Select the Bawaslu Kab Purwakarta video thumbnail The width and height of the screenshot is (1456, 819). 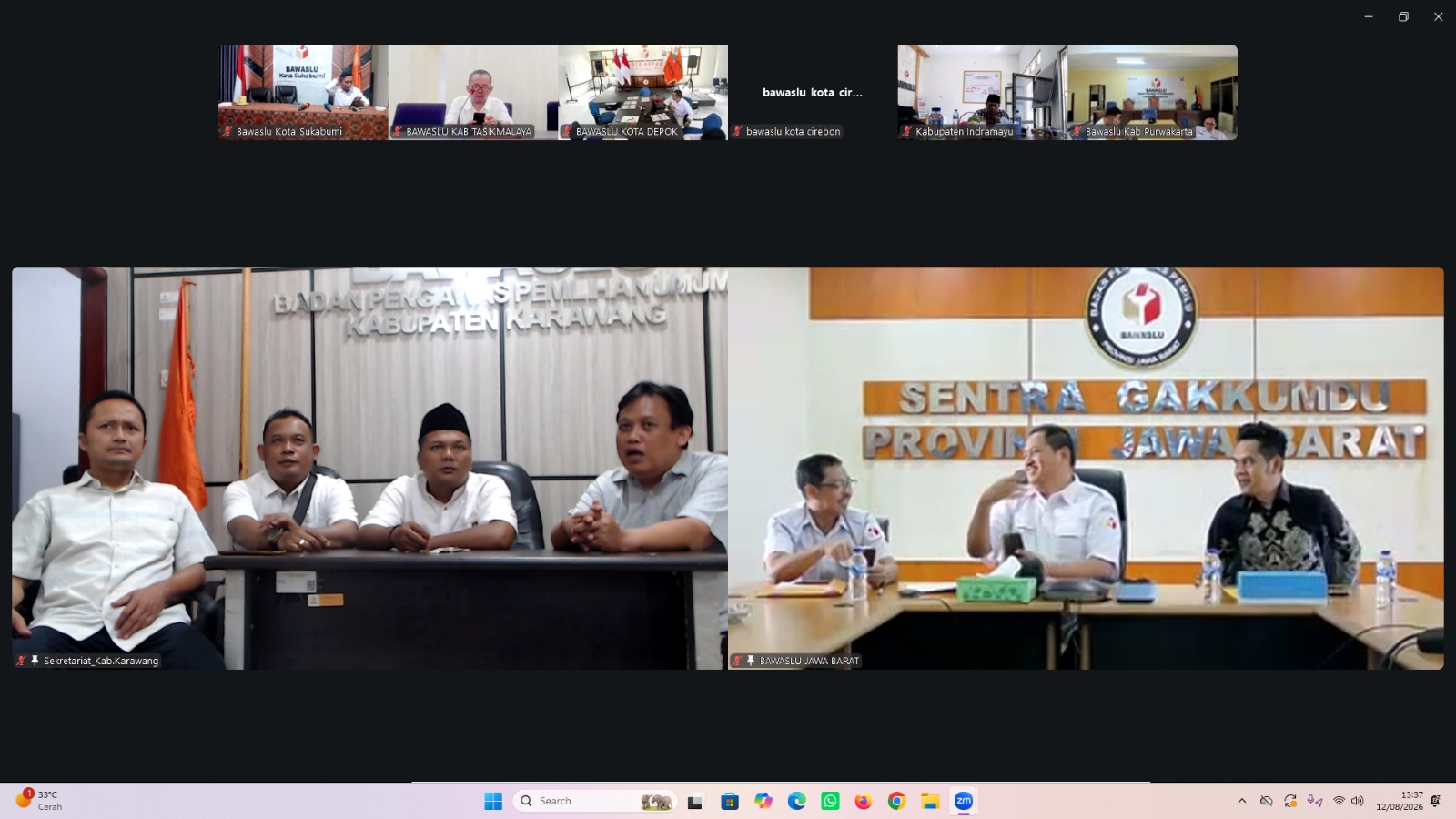tap(1153, 92)
